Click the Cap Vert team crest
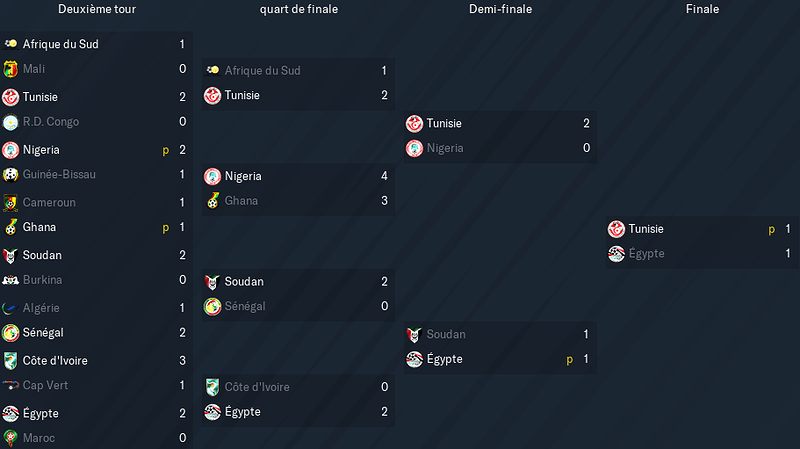This screenshot has height=449, width=800. tap(10, 385)
